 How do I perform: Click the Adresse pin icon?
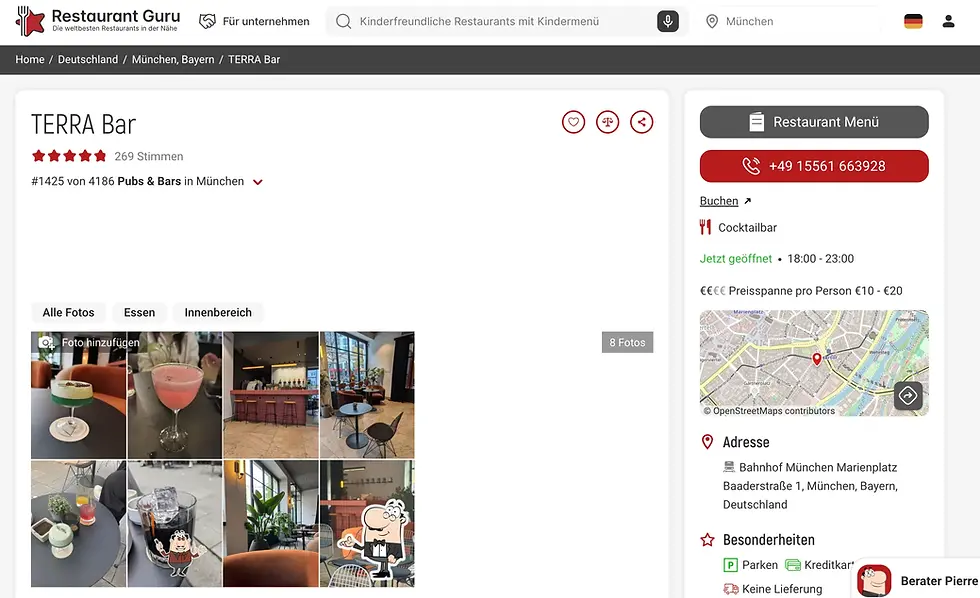pyautogui.click(x=707, y=442)
